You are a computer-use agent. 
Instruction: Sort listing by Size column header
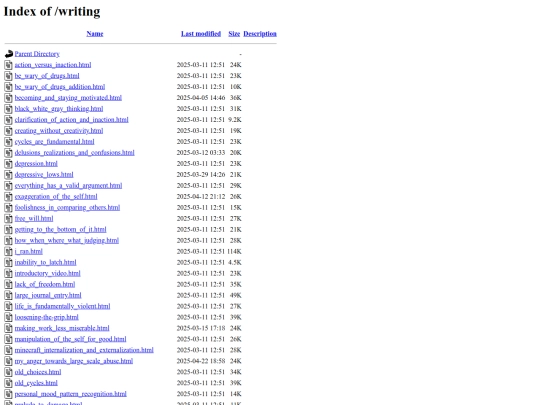234,34
